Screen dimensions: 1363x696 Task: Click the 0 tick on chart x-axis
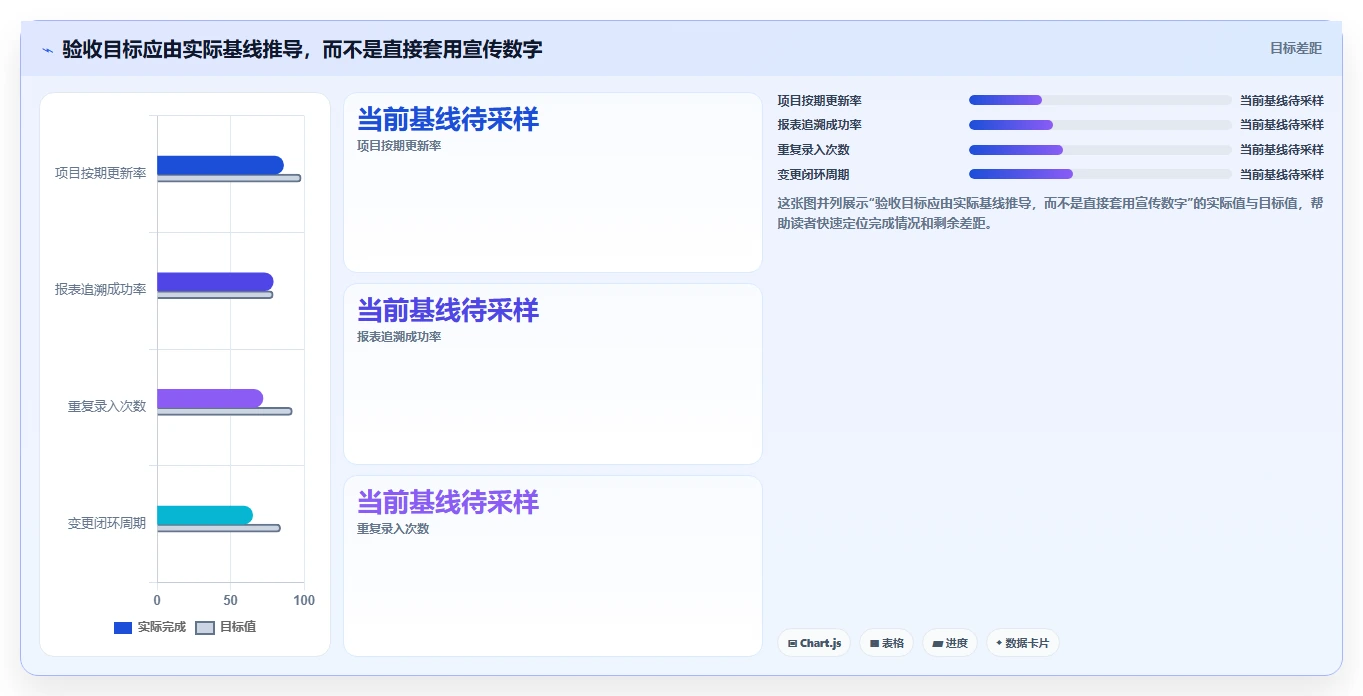157,601
